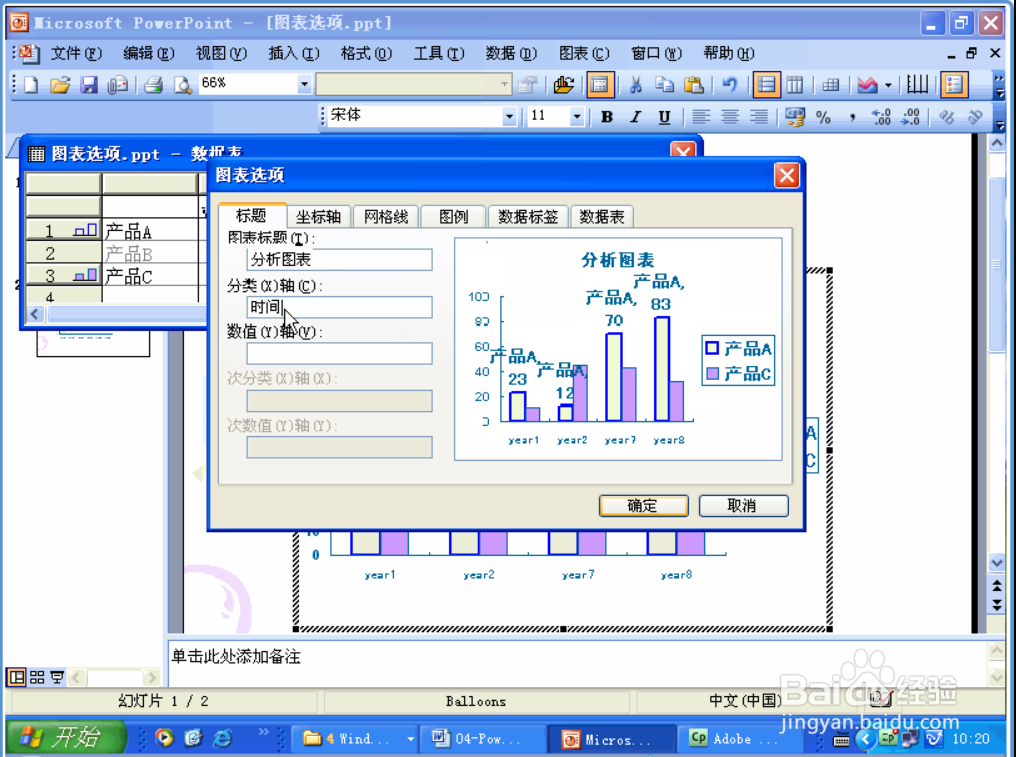Switch to the 数据标签 tab
The image size is (1016, 757).
[528, 216]
